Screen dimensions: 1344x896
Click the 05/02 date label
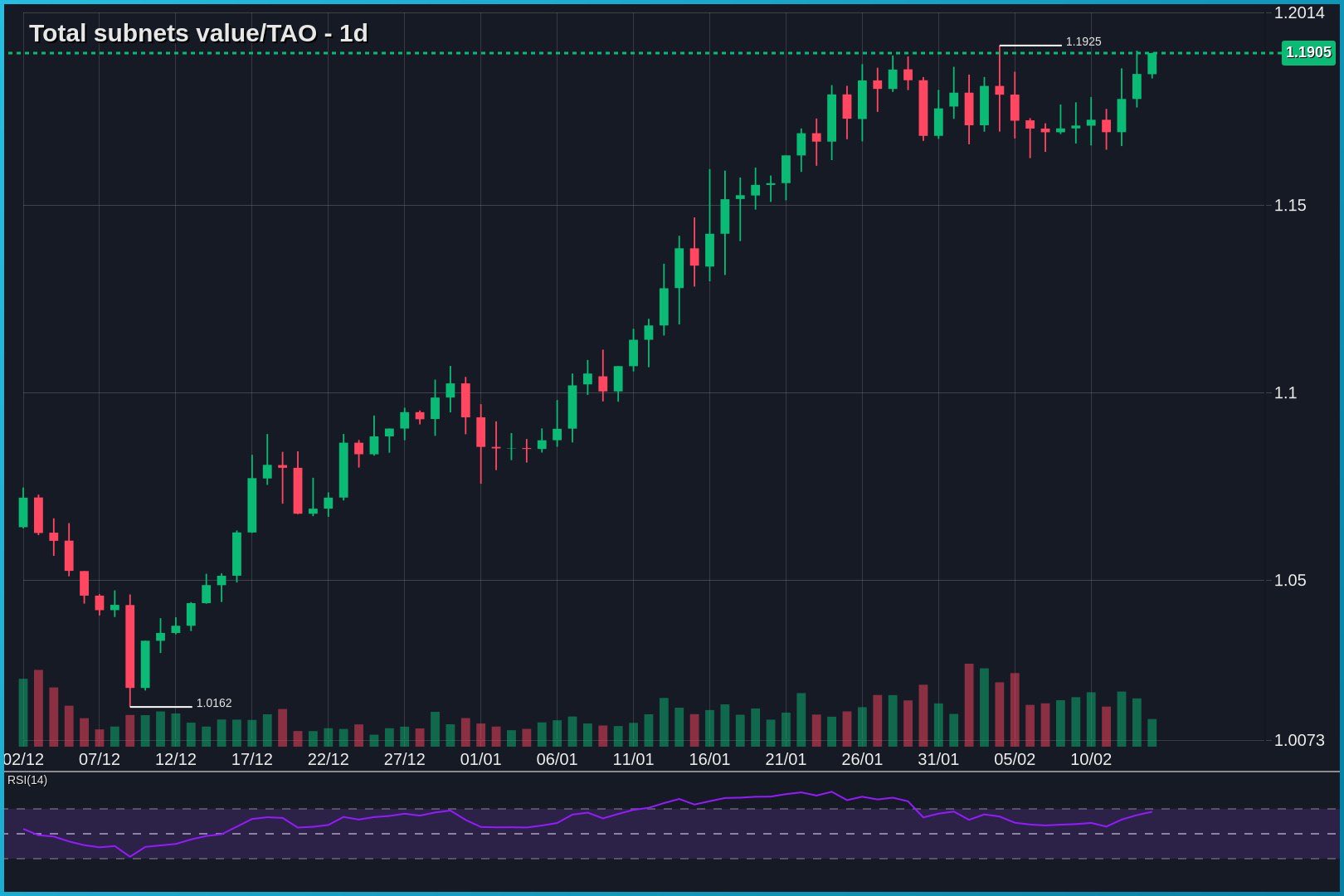1015,759
